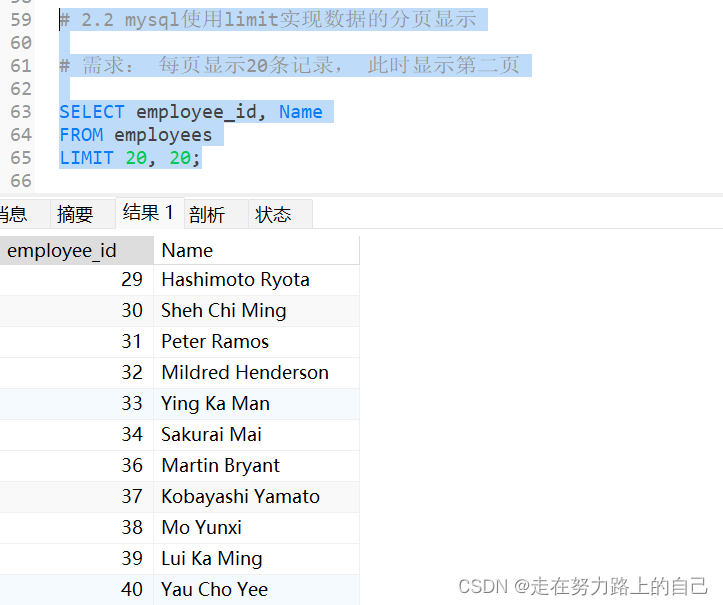The width and height of the screenshot is (723, 605).
Task: Click employee_id value 39
Action: pyautogui.click(x=77, y=558)
